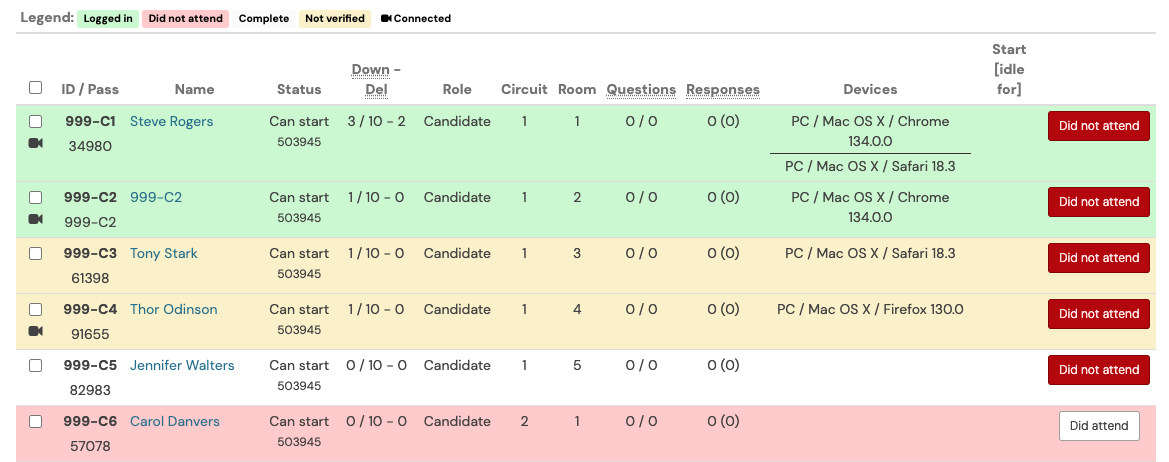Open the Steve Rogers candidate link
1169x462 pixels.
pos(171,121)
